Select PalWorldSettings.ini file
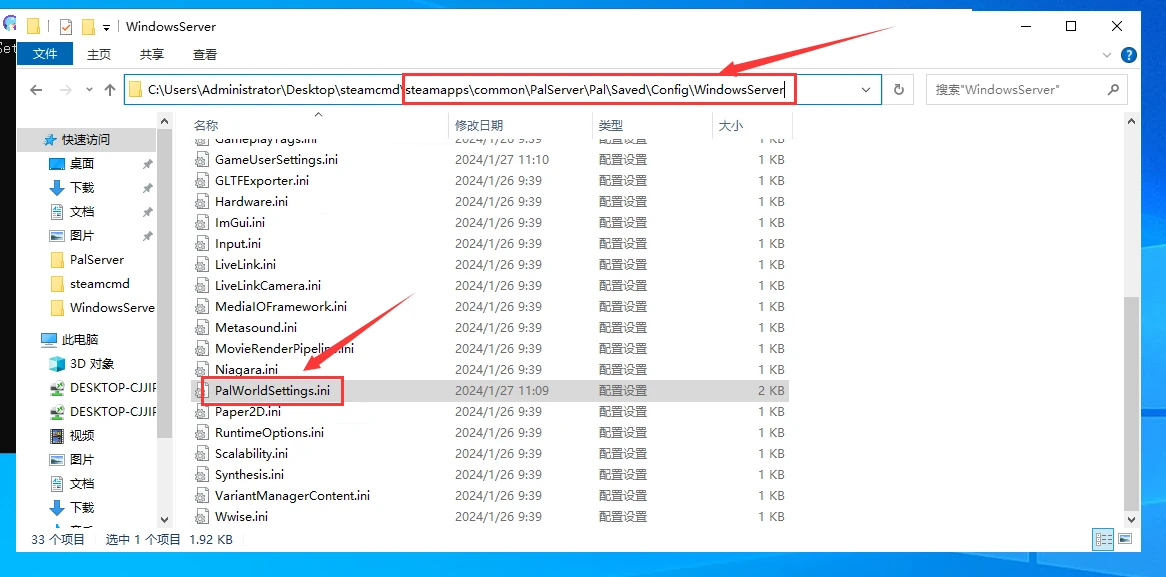The image size is (1166, 577). [272, 390]
